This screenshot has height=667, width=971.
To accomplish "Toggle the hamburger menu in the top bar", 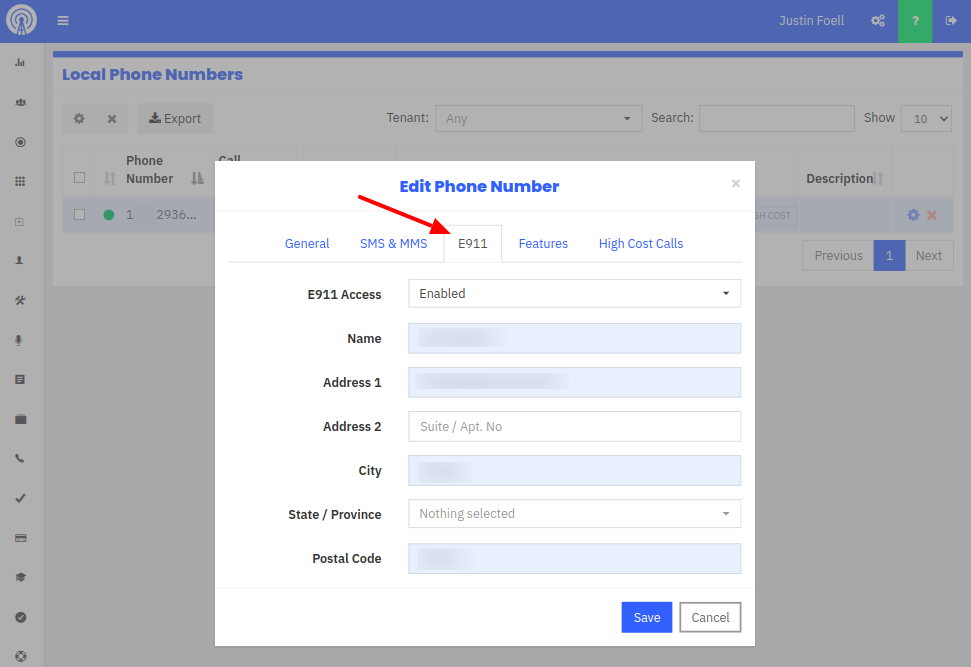I will [63, 21].
